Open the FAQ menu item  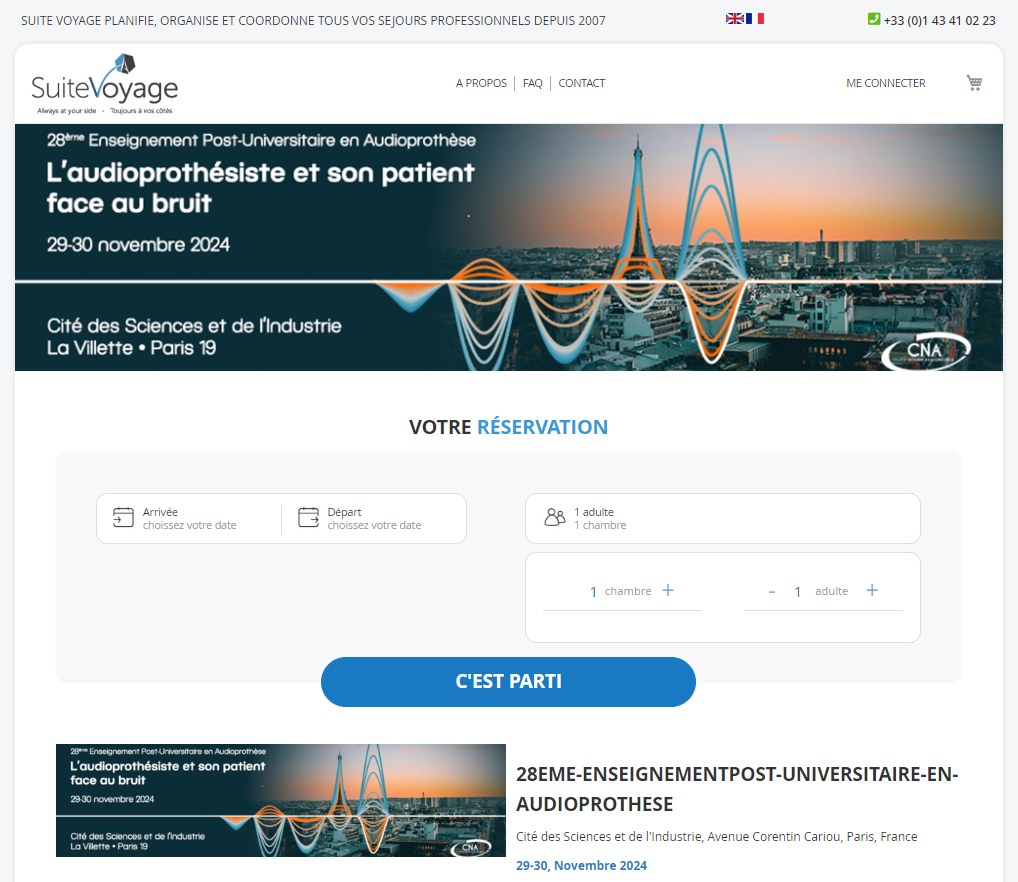[x=532, y=83]
